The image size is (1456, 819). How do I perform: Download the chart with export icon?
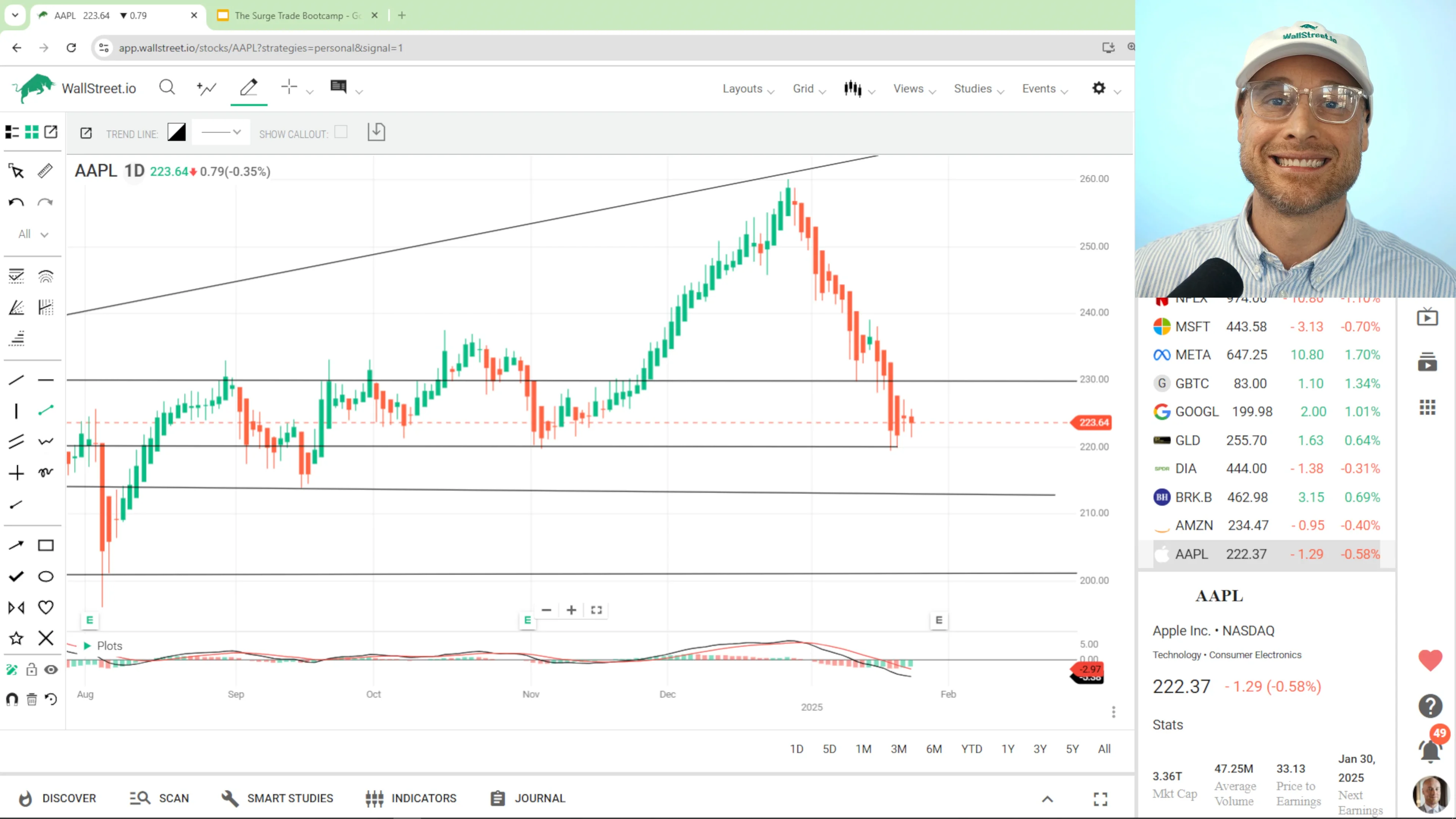[x=377, y=132]
